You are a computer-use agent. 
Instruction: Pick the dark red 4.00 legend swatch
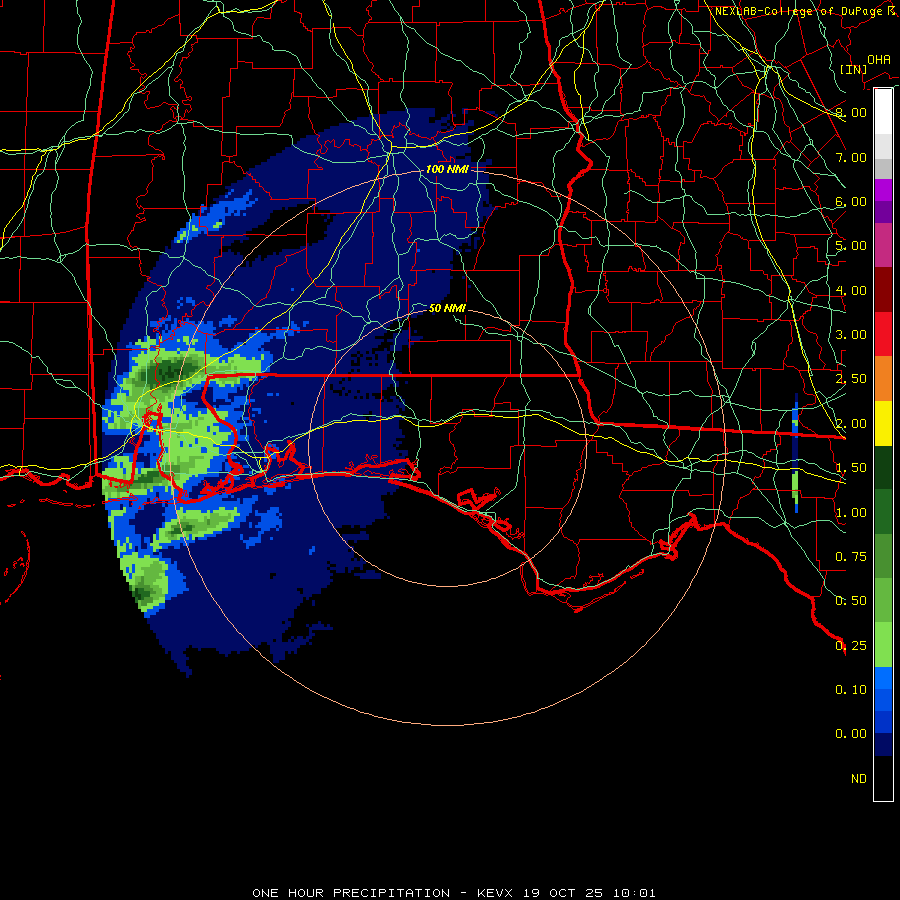pyautogui.click(x=883, y=289)
